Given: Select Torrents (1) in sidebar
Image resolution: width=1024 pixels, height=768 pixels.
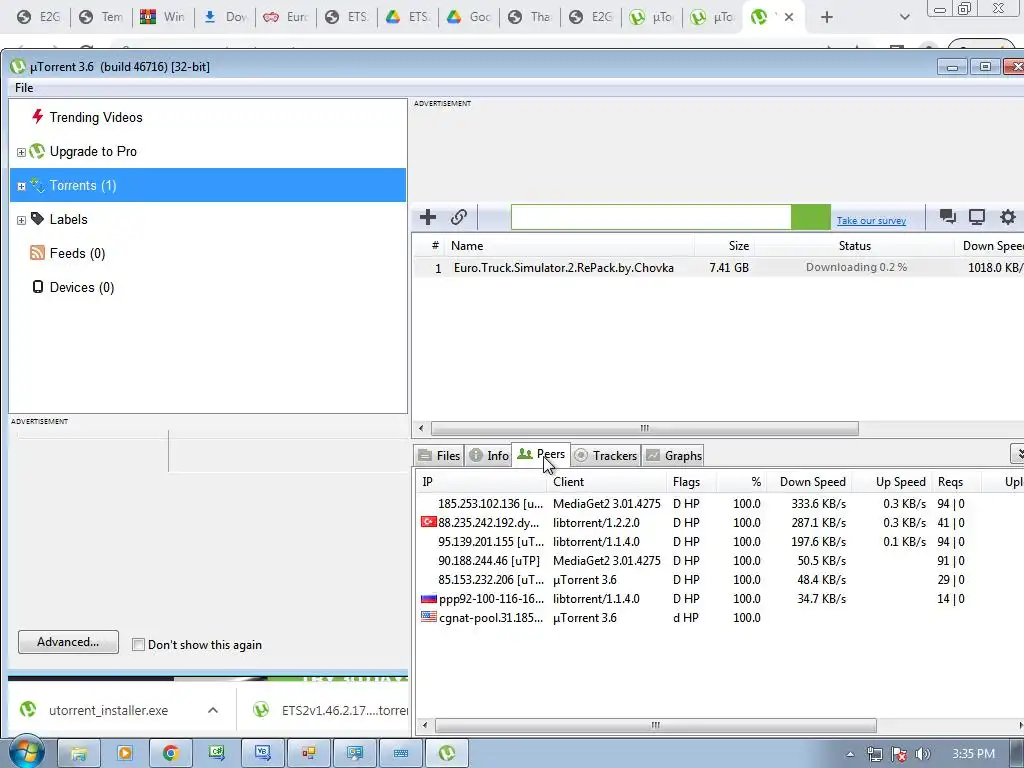Looking at the screenshot, I should click(208, 185).
